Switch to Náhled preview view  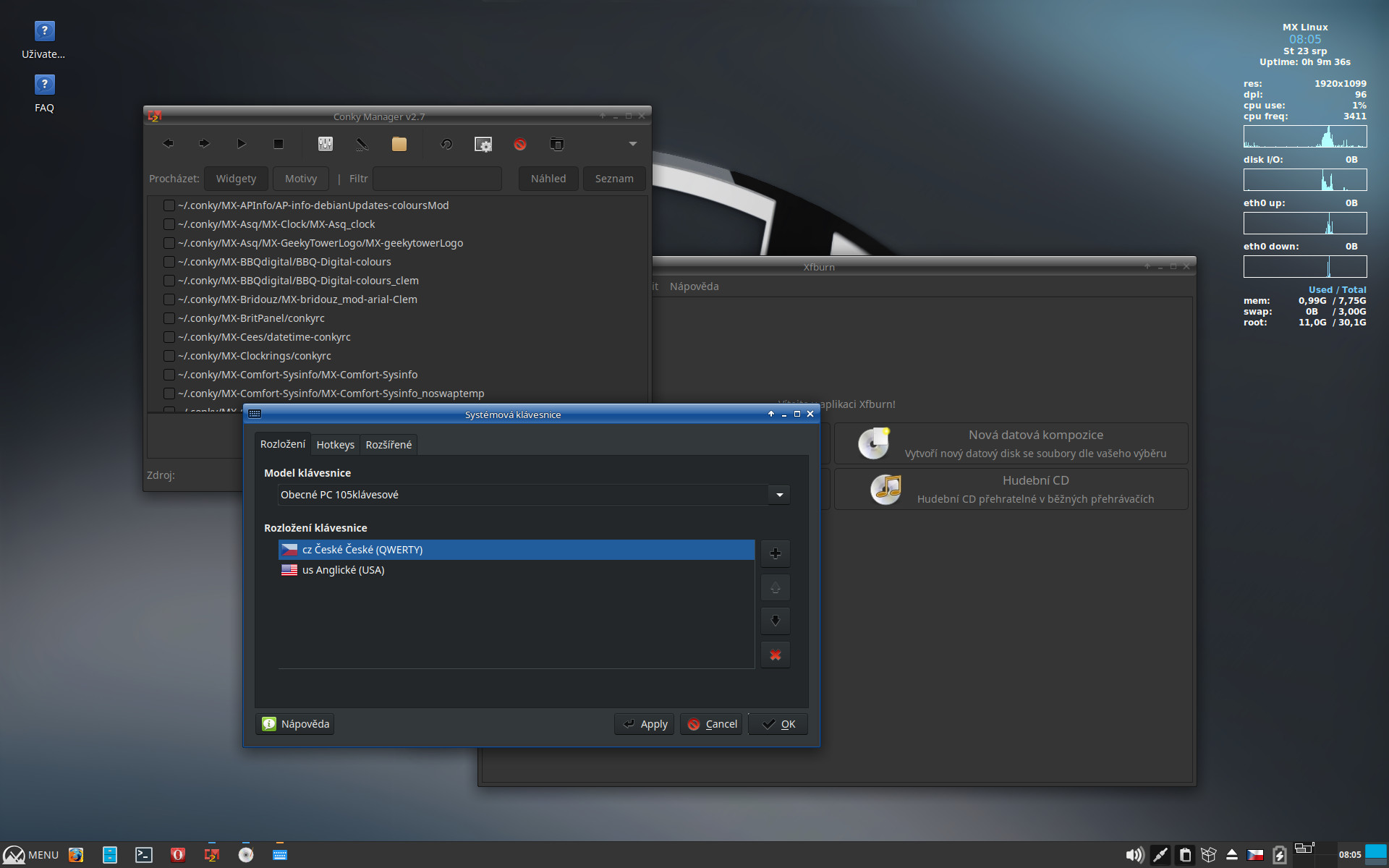point(548,179)
